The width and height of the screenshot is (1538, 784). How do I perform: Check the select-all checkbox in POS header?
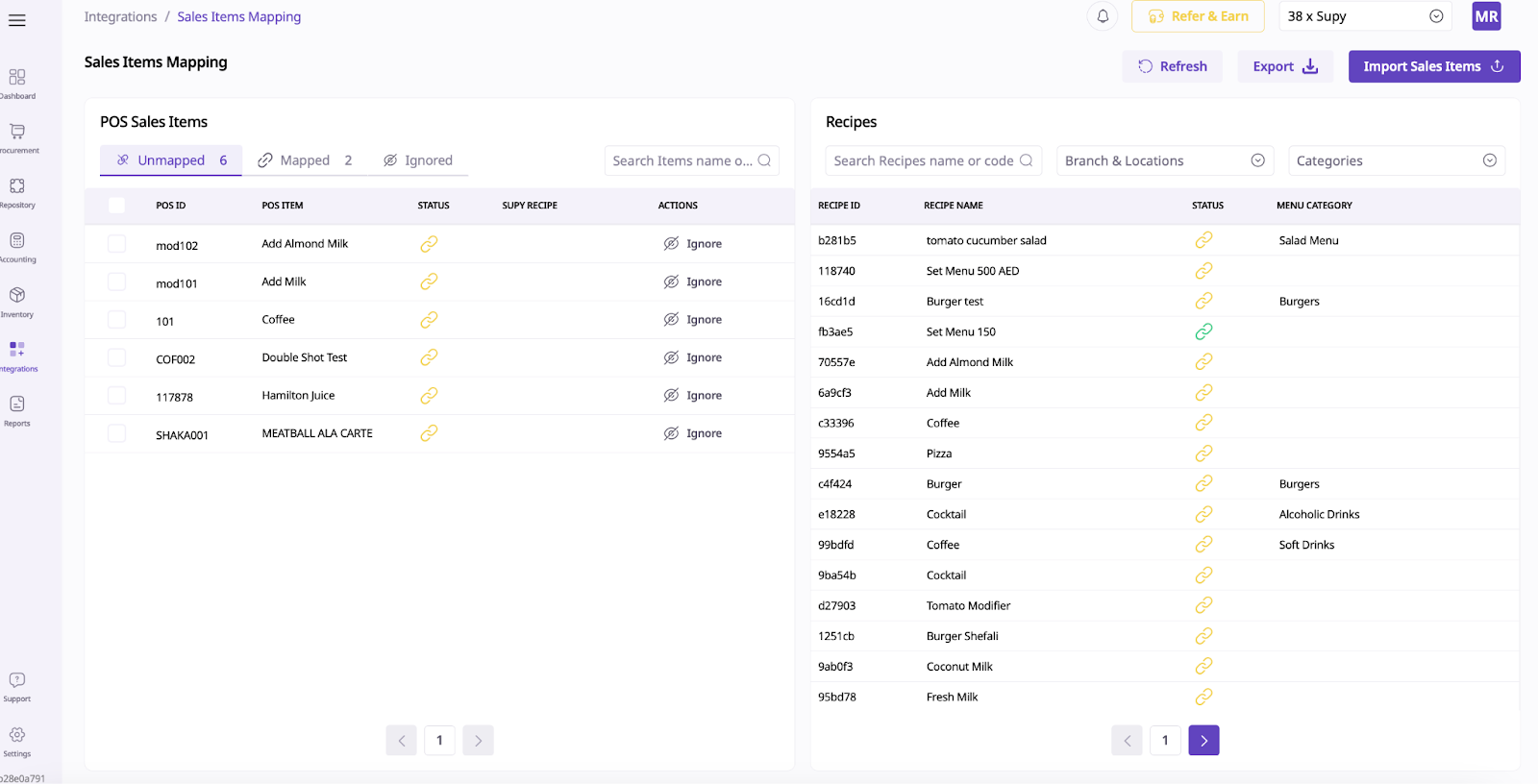tap(117, 205)
